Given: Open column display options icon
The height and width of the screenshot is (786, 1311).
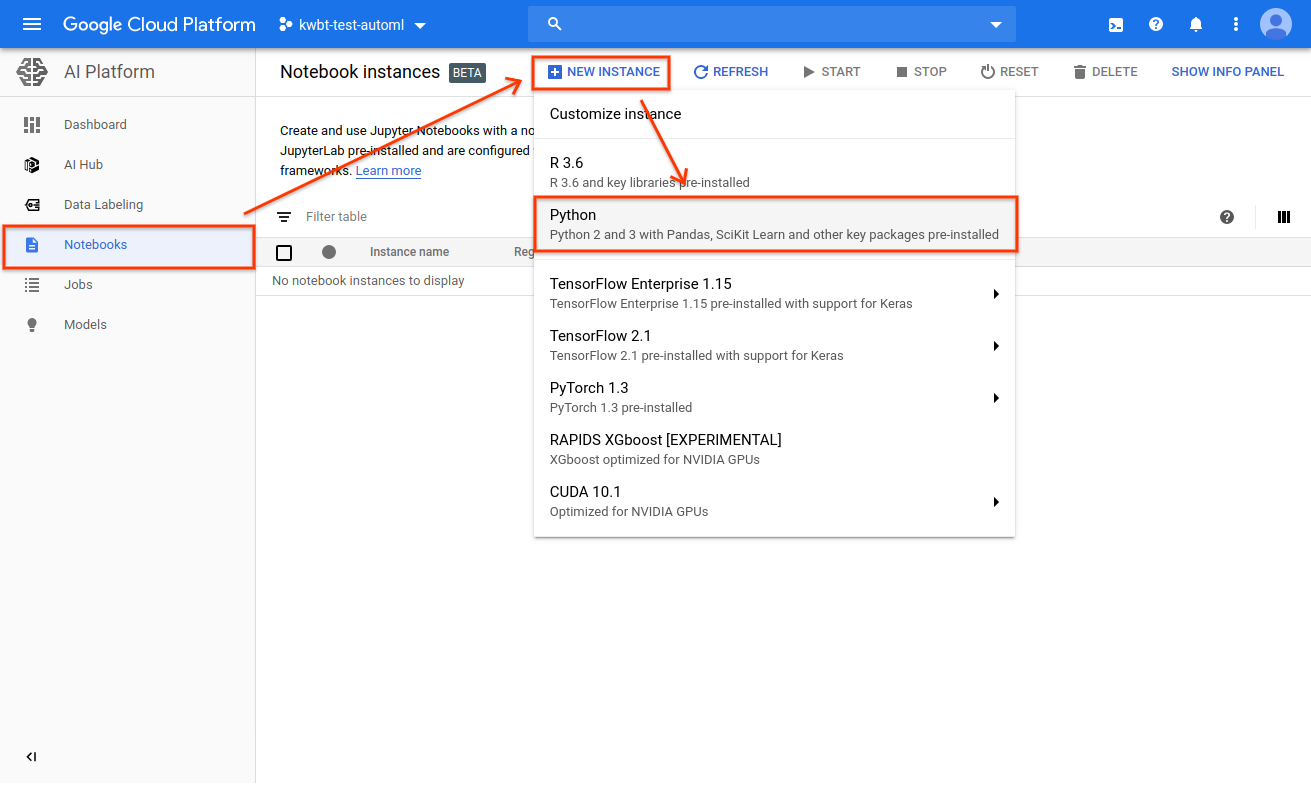Looking at the screenshot, I should tap(1284, 217).
